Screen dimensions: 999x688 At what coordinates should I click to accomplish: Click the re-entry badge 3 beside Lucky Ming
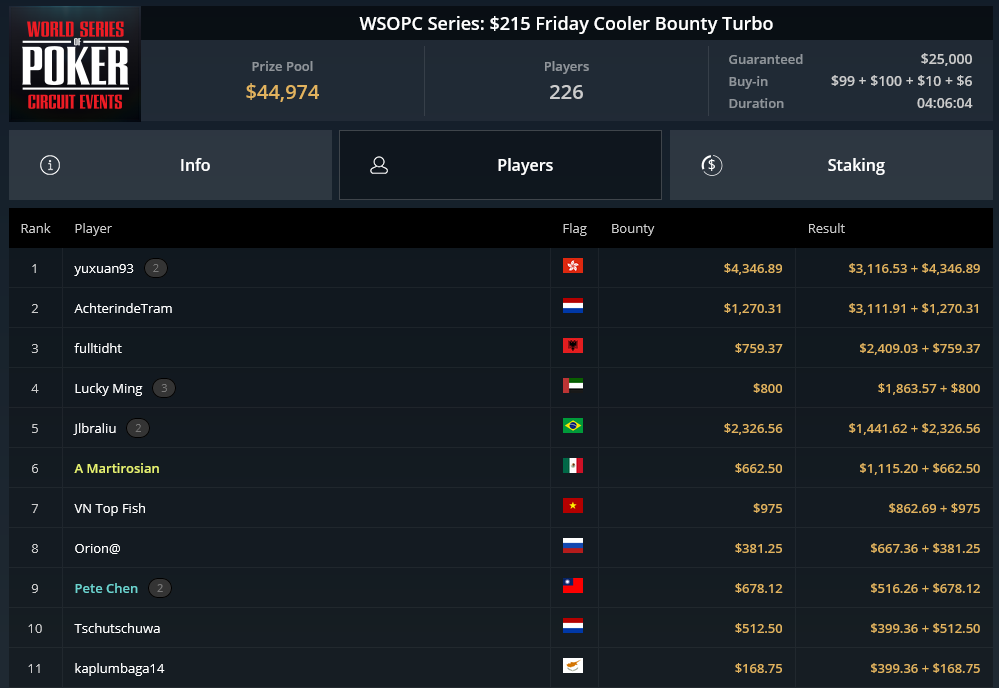coord(164,388)
